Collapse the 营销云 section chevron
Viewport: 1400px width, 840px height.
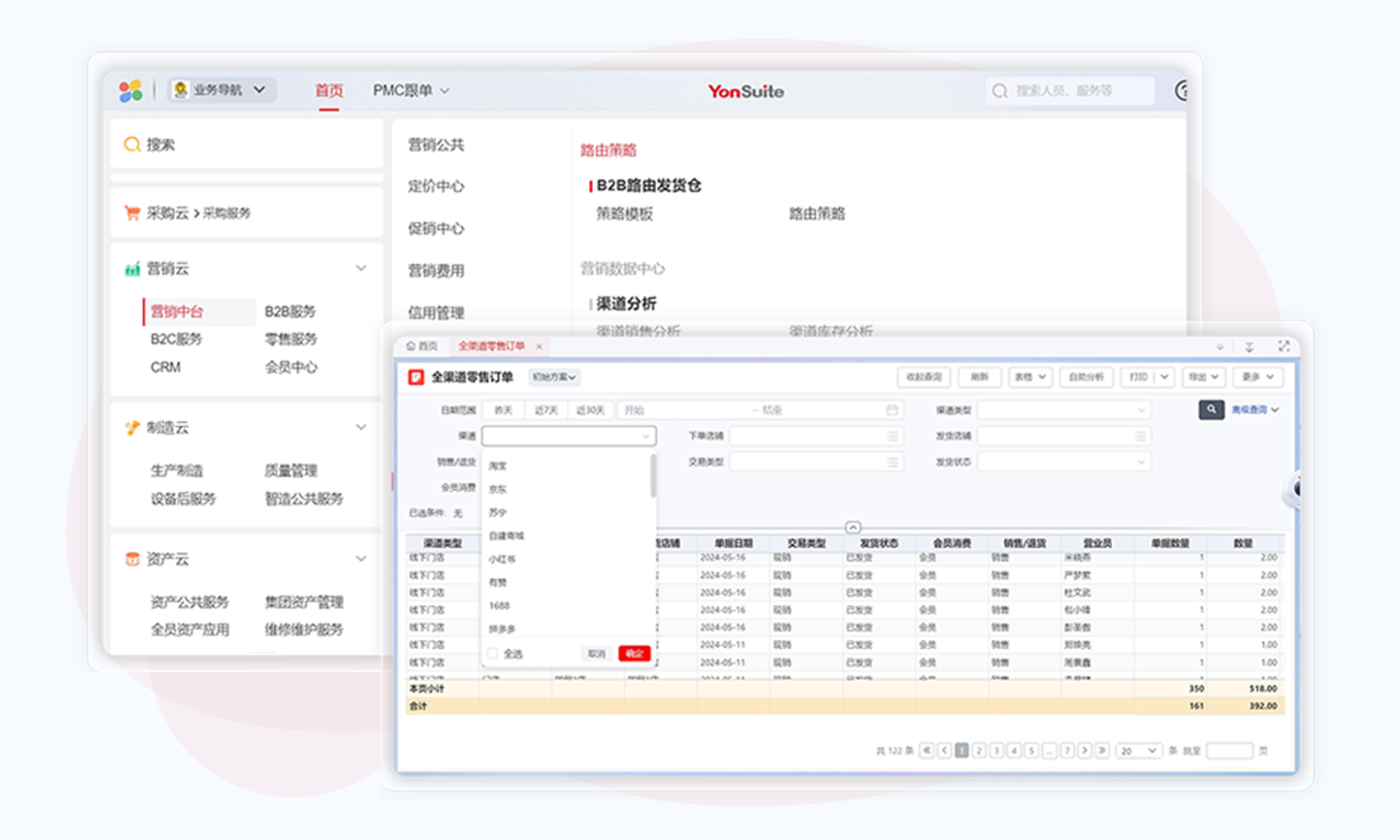coord(361,268)
